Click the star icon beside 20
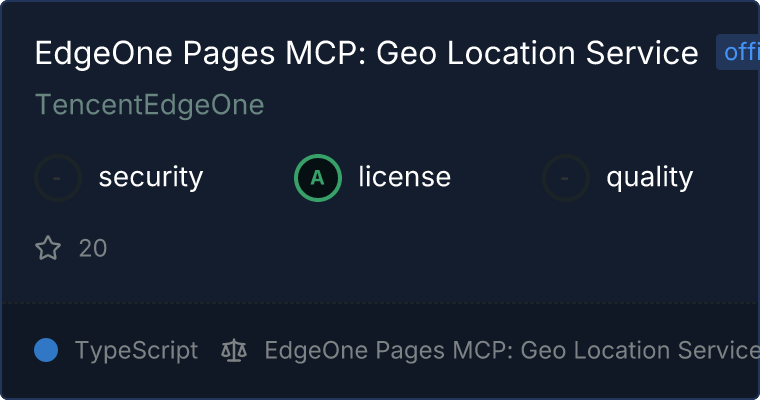The height and width of the screenshot is (400, 760). point(48,248)
